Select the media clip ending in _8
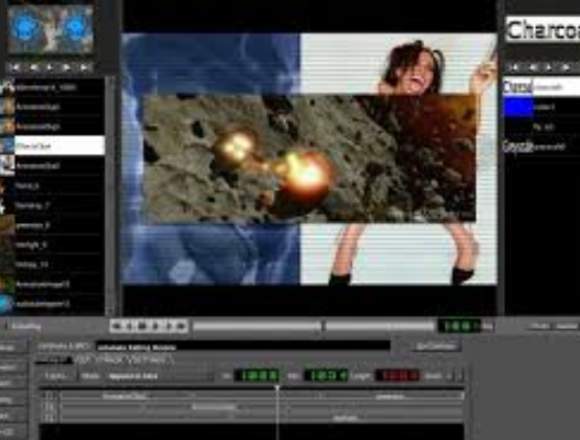Image resolution: width=580 pixels, height=440 pixels. (53, 225)
